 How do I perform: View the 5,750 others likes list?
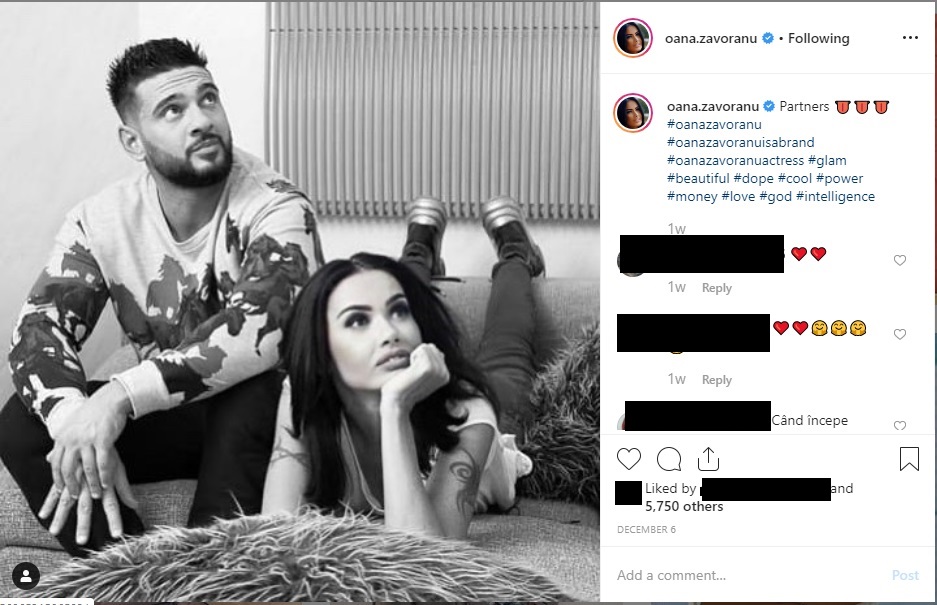tap(684, 506)
